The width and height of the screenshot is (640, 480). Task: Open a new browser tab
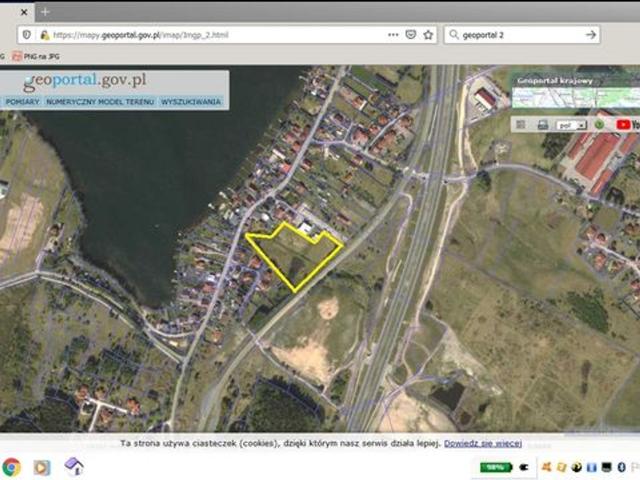[x=45, y=11]
